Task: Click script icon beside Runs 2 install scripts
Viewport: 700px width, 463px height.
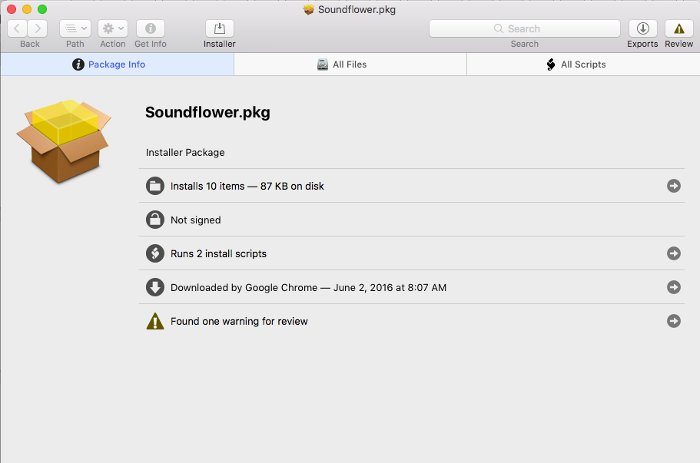Action: (155, 254)
